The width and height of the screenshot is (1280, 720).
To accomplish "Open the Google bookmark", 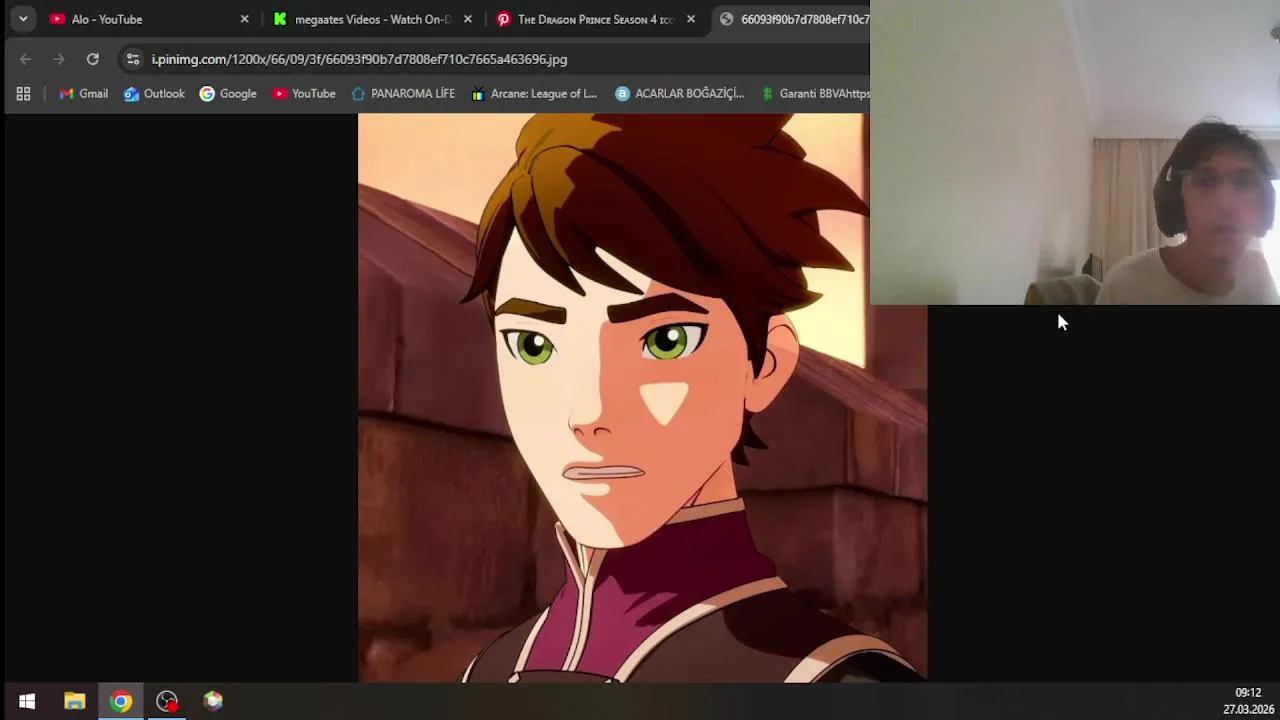I will [x=228, y=93].
